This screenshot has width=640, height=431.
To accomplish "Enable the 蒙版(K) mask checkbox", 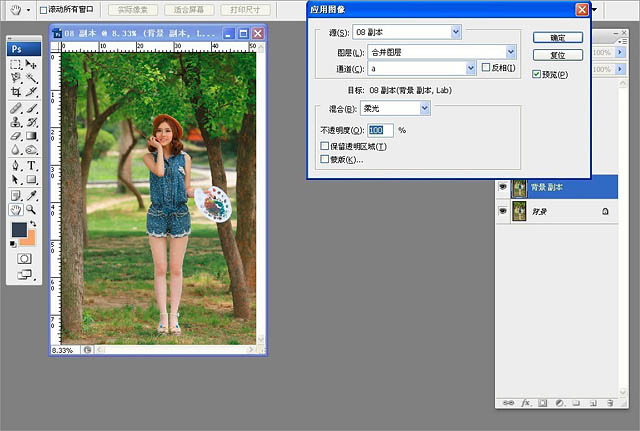I will (324, 159).
